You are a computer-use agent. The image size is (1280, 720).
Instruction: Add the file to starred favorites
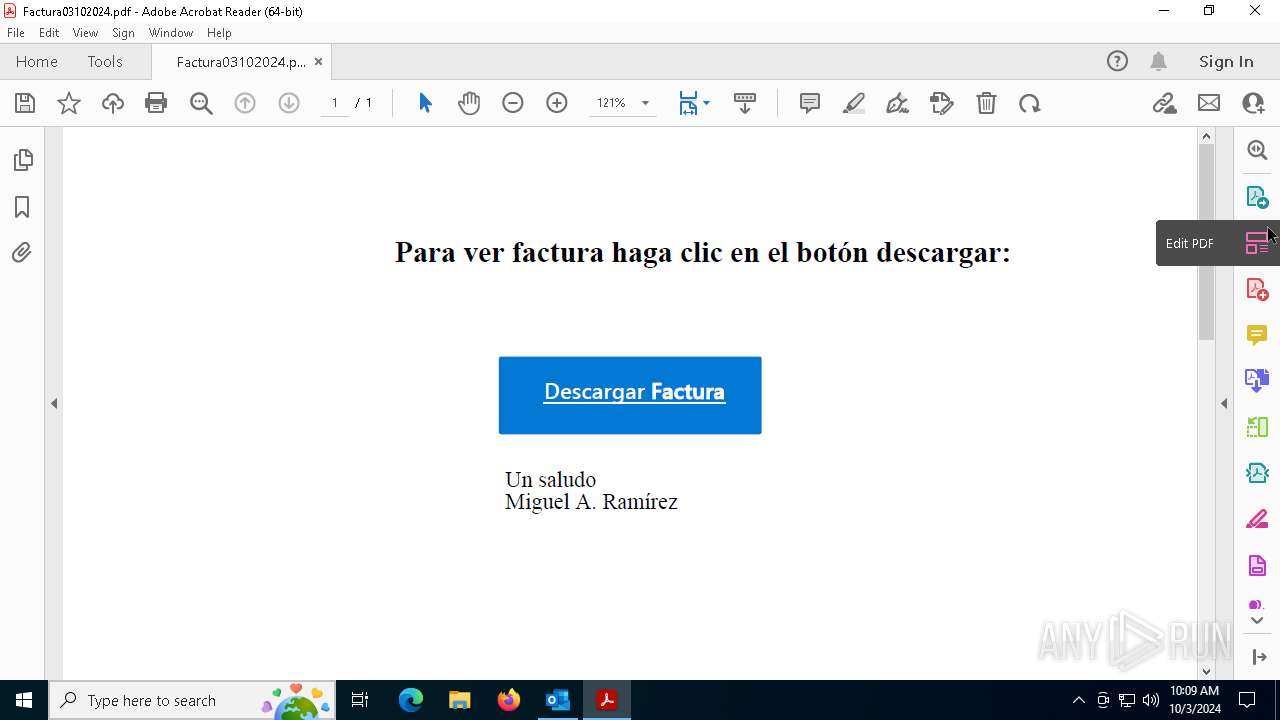pyautogui.click(x=69, y=103)
